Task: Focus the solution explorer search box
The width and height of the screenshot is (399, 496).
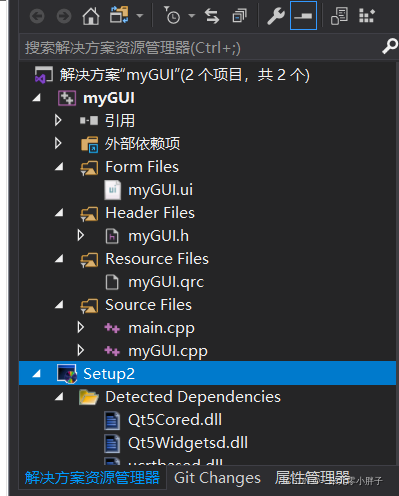Action: tap(200, 47)
